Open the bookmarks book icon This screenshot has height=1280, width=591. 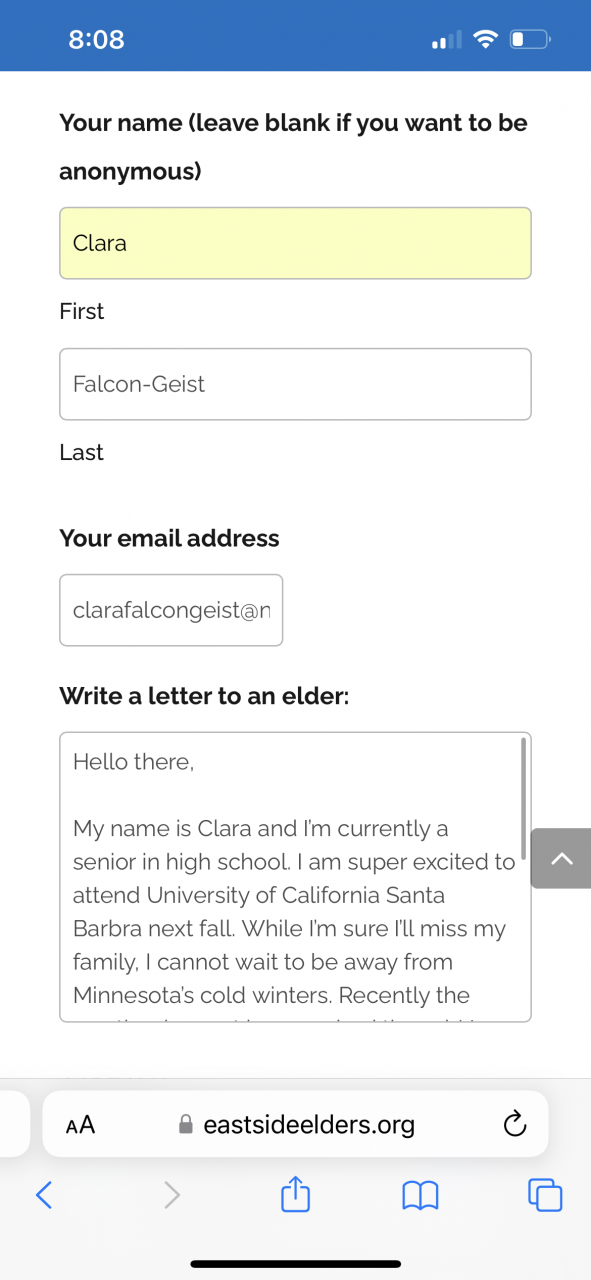pyautogui.click(x=420, y=1195)
